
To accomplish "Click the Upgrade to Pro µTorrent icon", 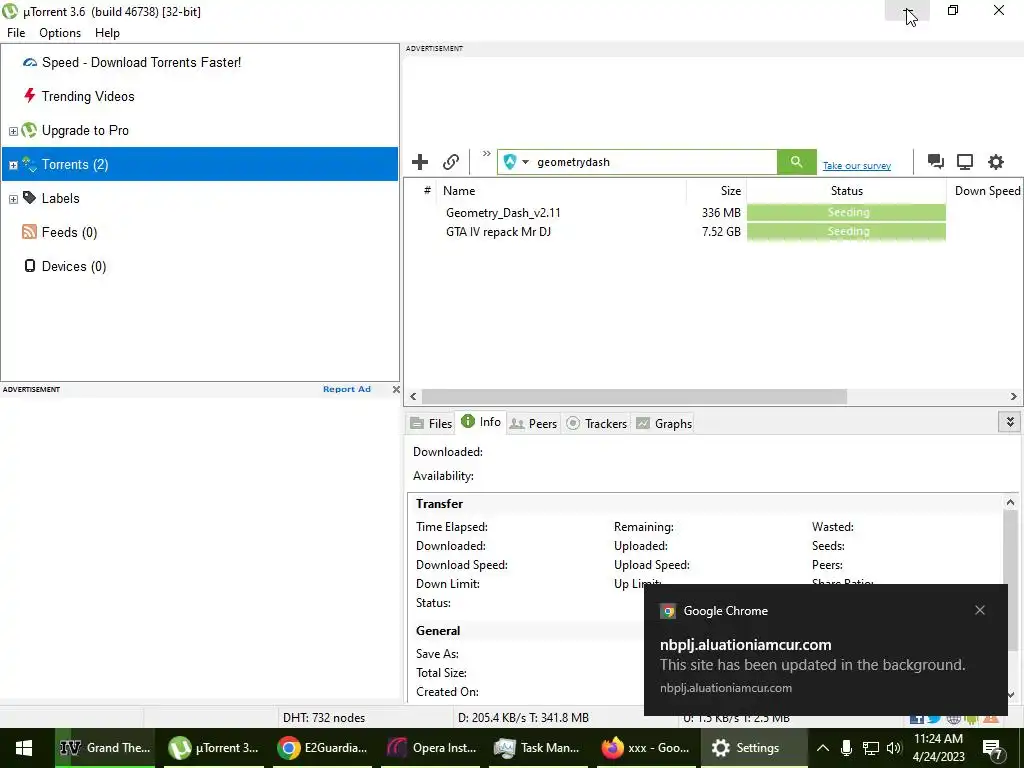I will pos(29,130).
